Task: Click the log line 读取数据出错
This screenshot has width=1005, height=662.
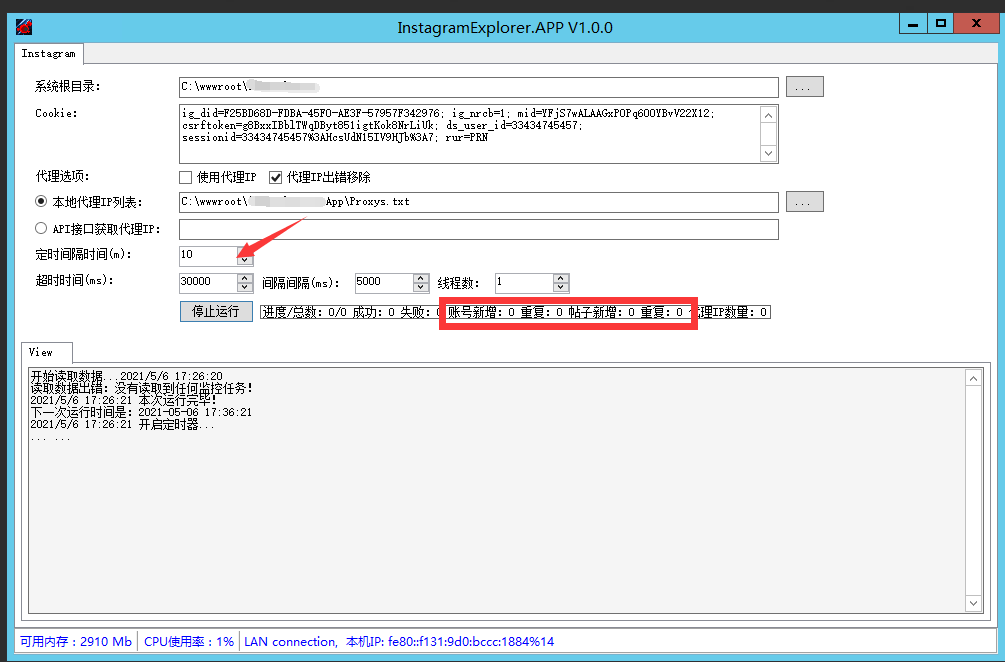Action: click(x=142, y=388)
